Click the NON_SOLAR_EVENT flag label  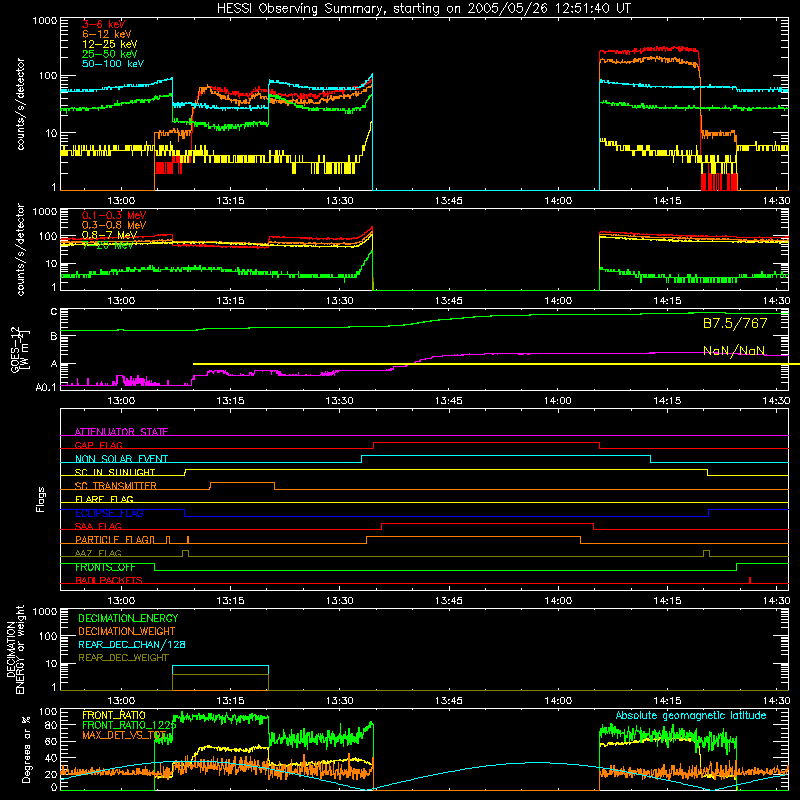coord(121,459)
